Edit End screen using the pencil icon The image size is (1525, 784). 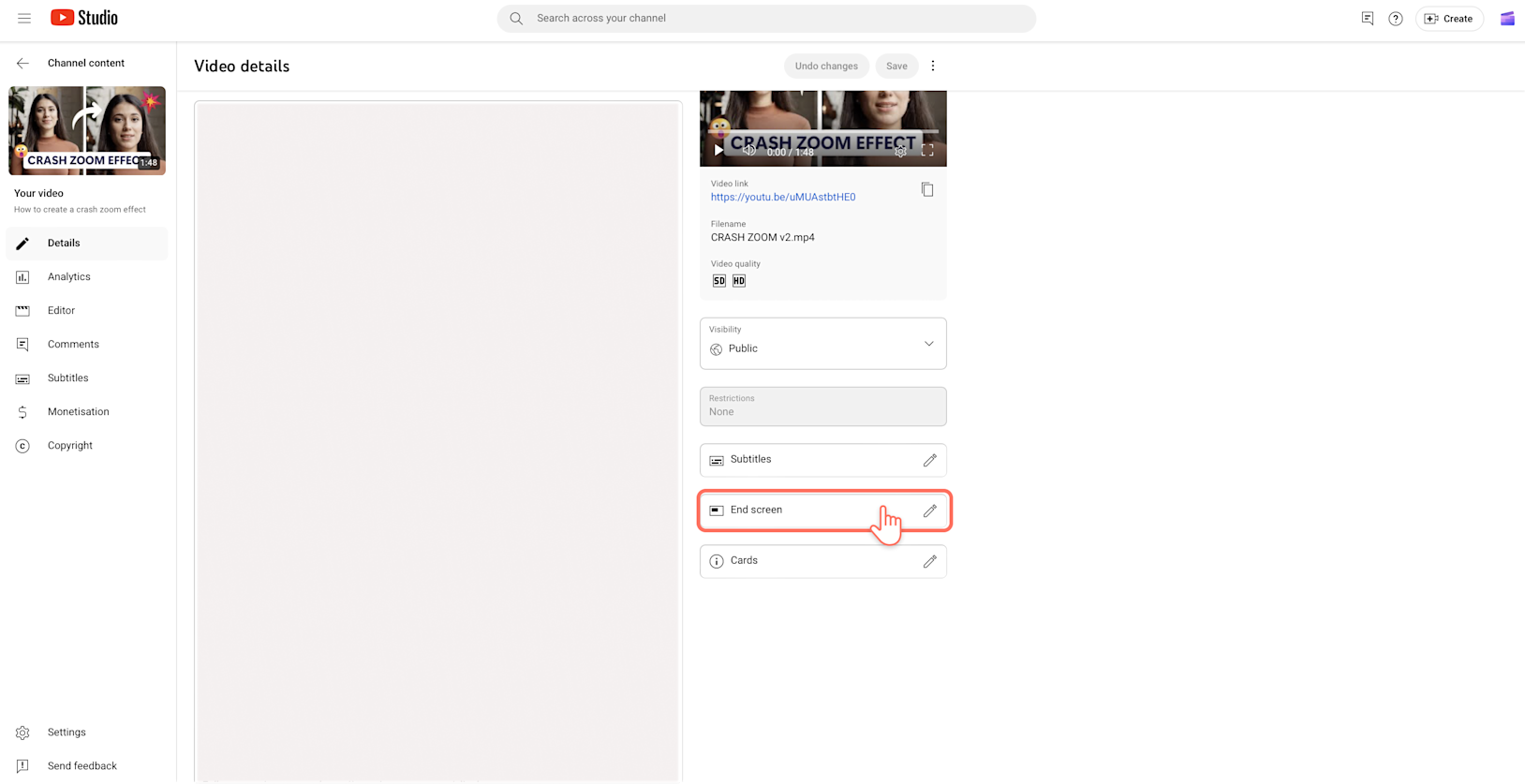pyautogui.click(x=930, y=510)
